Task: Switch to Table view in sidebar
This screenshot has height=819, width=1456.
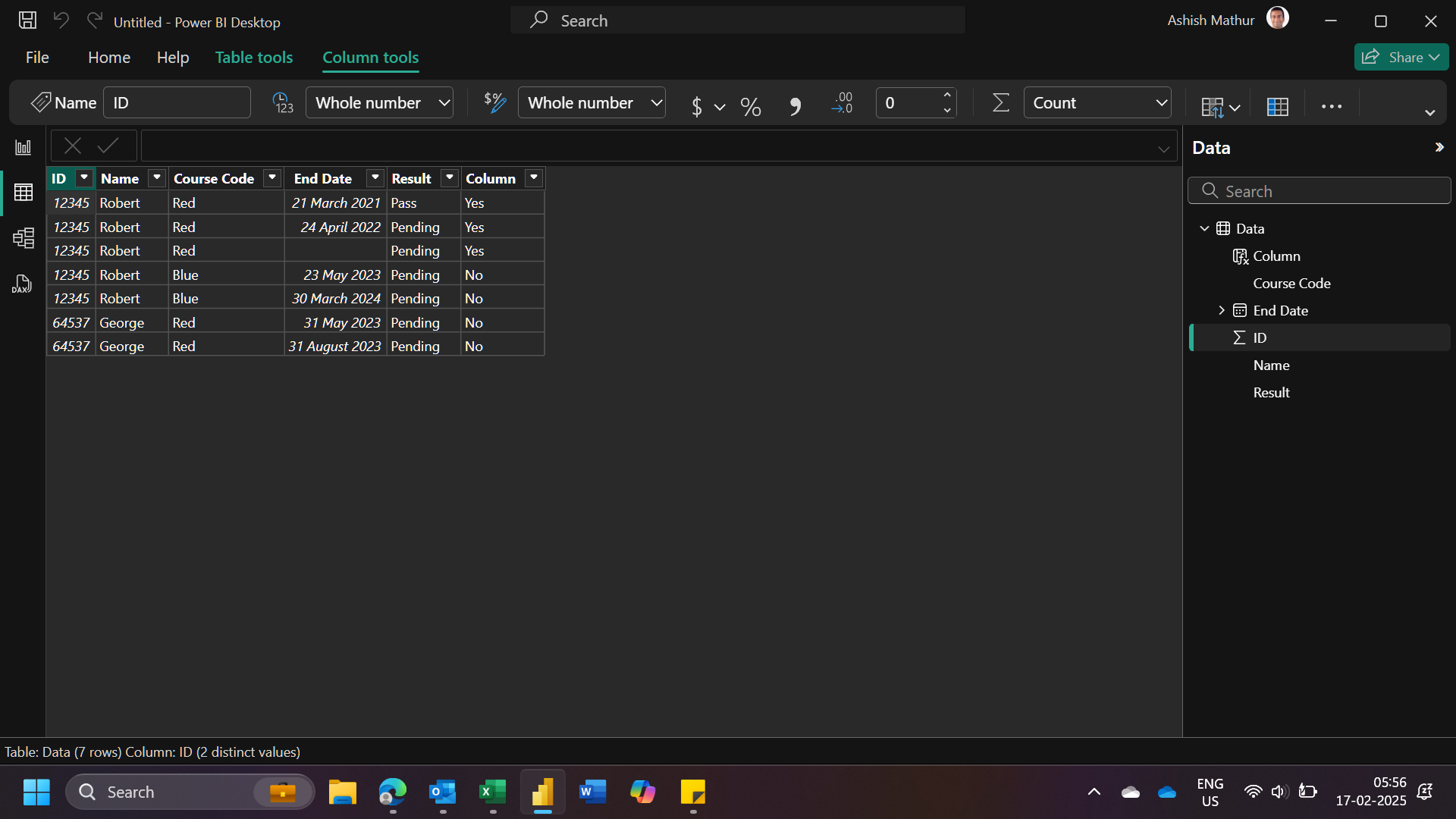Action: pos(24,193)
